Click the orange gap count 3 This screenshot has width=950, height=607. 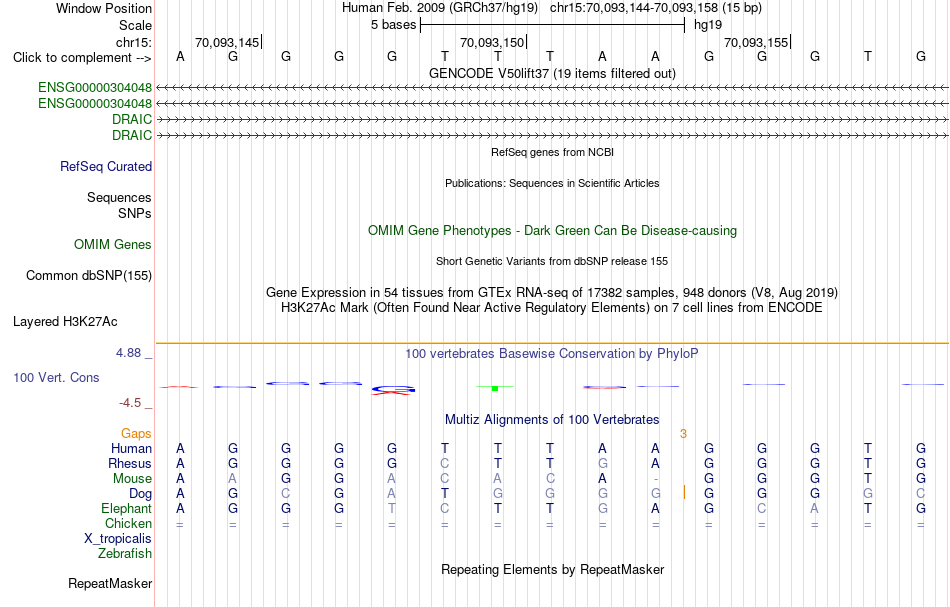[683, 434]
